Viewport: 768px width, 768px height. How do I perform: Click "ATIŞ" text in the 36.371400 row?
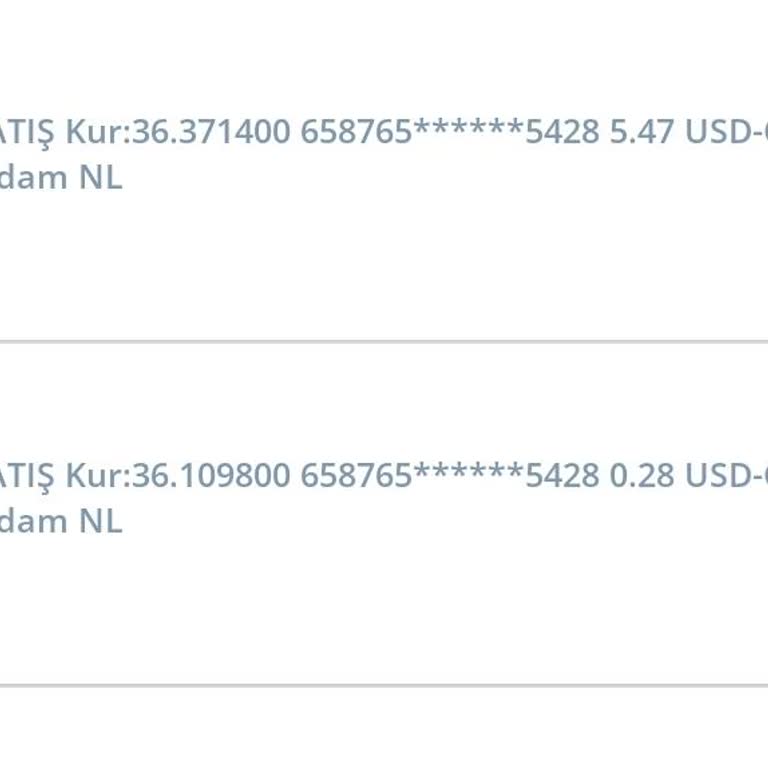click(27, 132)
